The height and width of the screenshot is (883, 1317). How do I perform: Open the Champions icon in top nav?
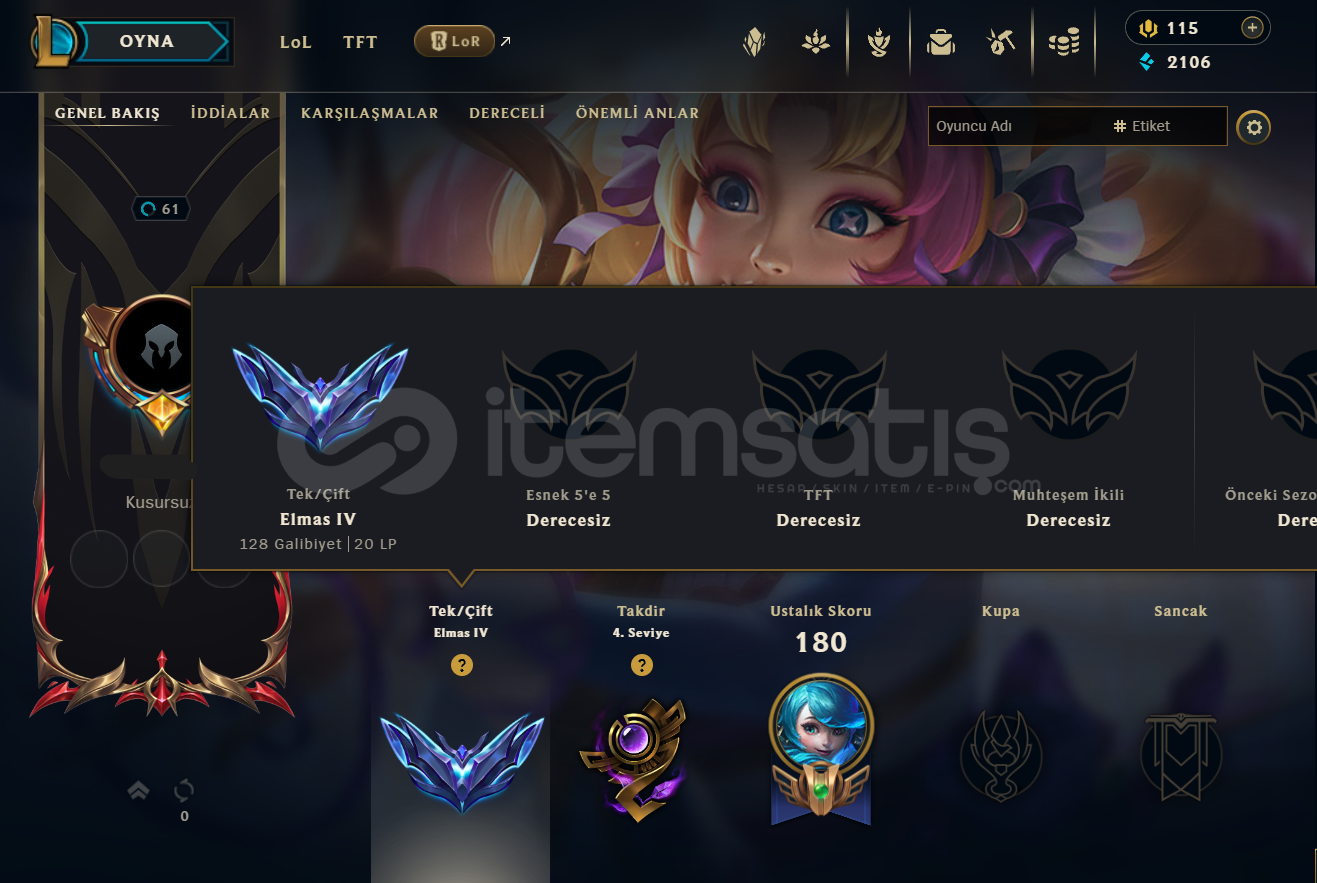point(755,42)
